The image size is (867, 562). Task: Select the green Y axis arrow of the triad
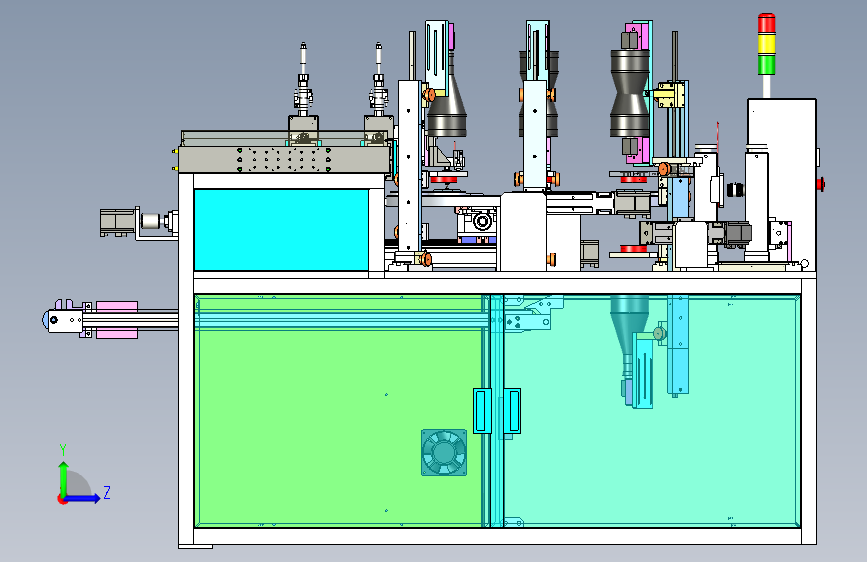(x=64, y=479)
